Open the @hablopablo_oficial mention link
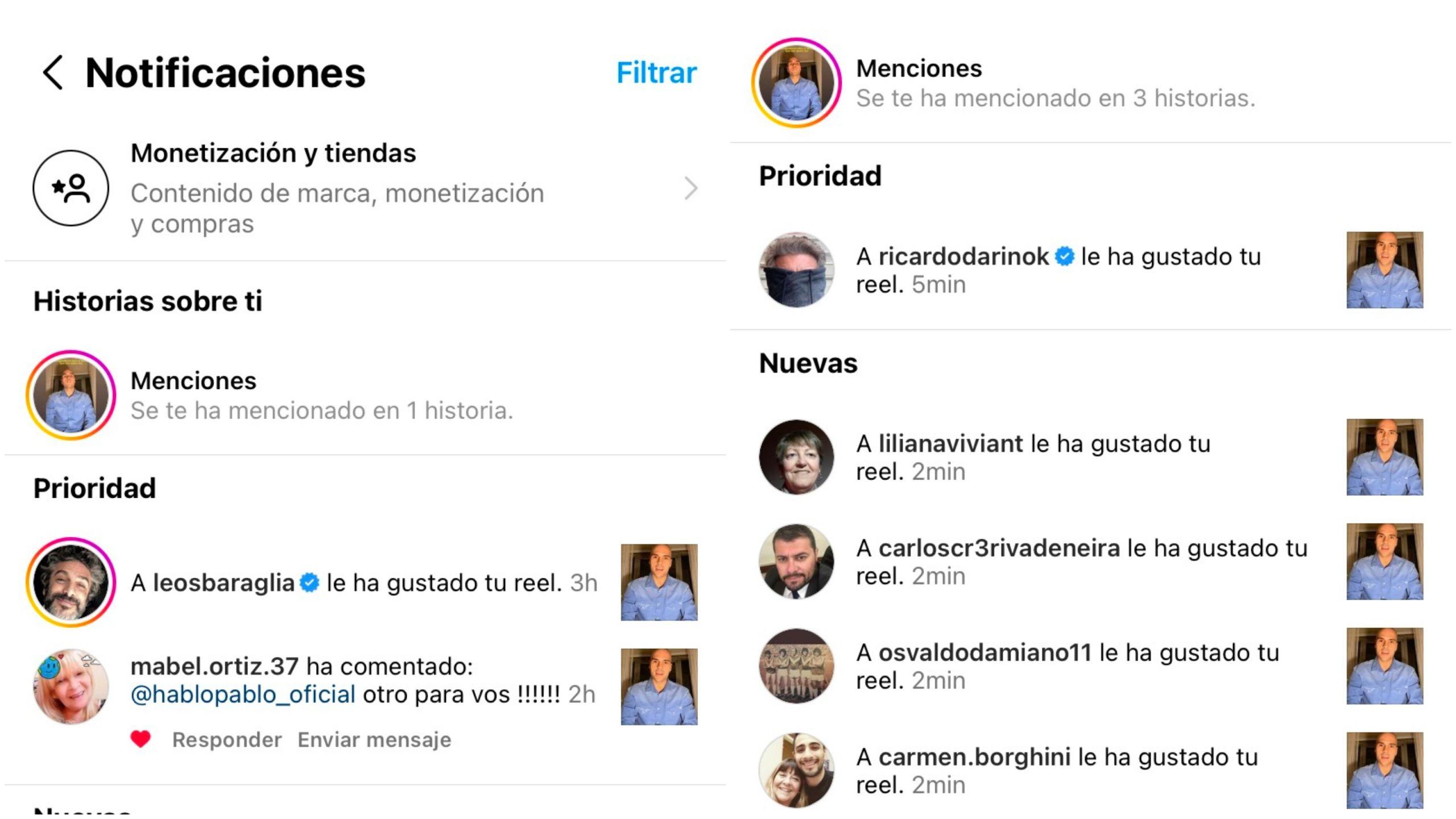This screenshot has width=1456, height=819. tap(243, 694)
